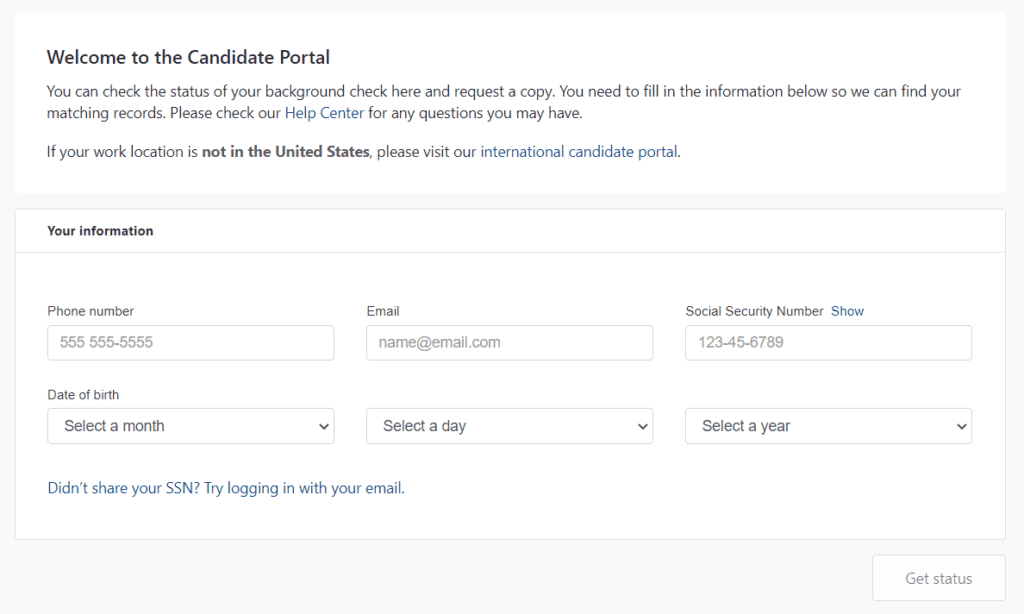Open the Select a year dropdown
The width and height of the screenshot is (1024, 614).
828,426
